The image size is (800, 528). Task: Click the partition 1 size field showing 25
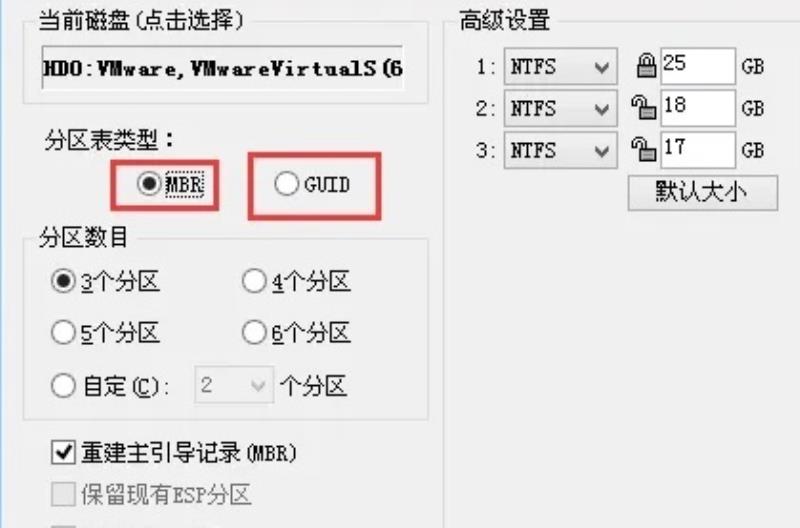pyautogui.click(x=698, y=66)
